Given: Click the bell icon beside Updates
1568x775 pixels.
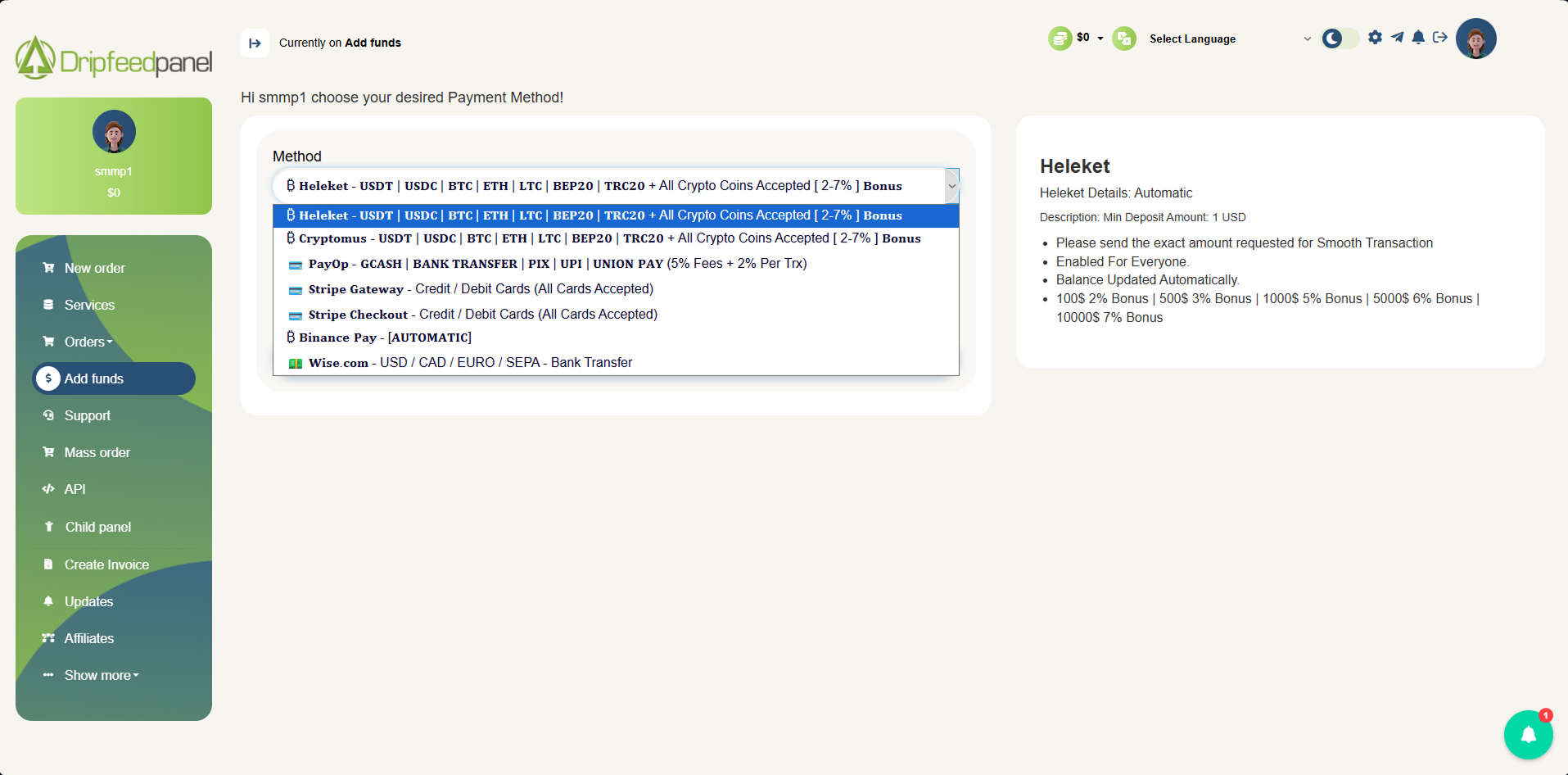Looking at the screenshot, I should 48,601.
